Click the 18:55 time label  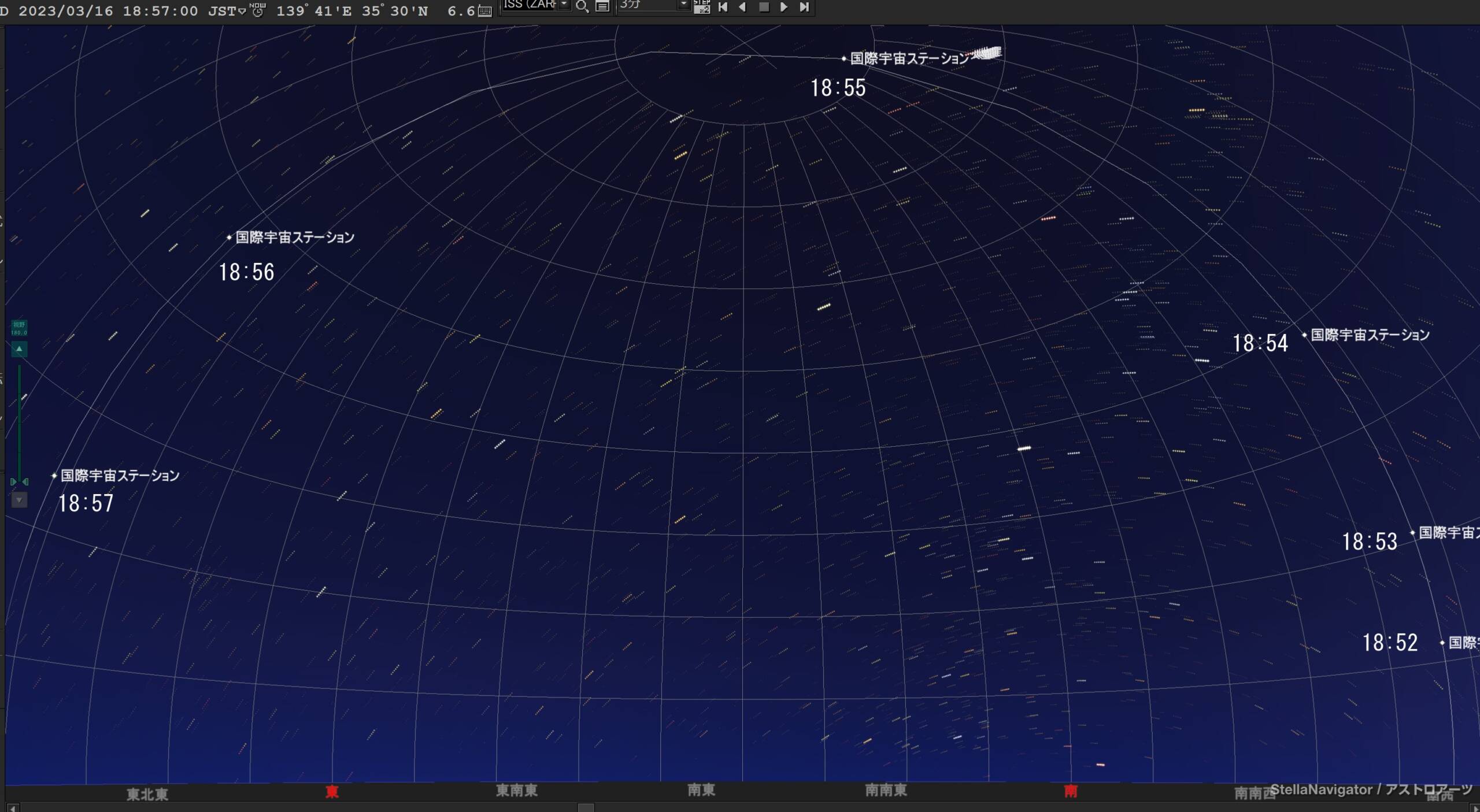pyautogui.click(x=838, y=88)
